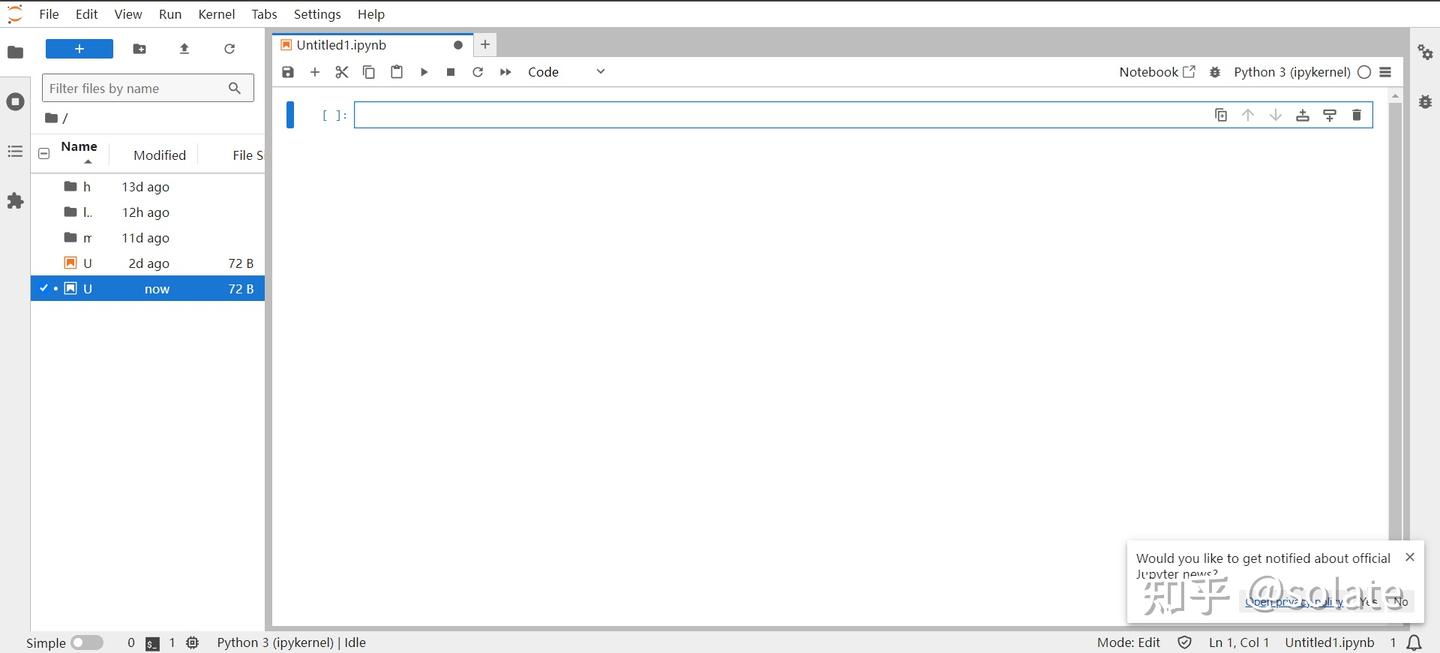Duplicate the cell with the copy icon
Viewport: 1440px width, 653px height.
pyautogui.click(x=1220, y=114)
